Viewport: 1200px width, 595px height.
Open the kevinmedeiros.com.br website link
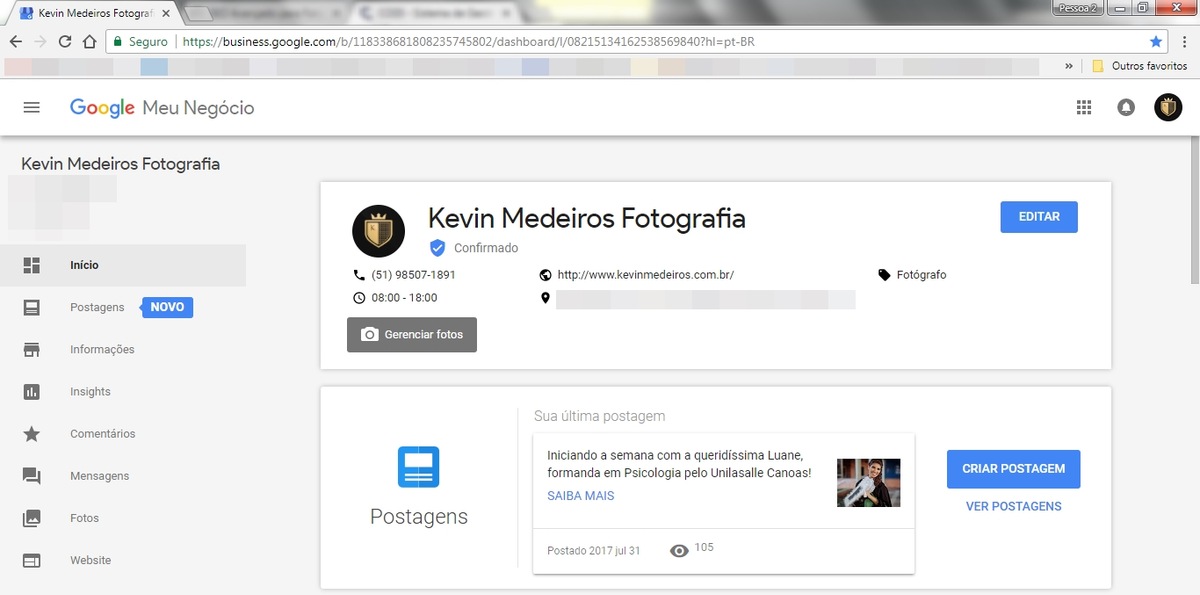coord(646,274)
